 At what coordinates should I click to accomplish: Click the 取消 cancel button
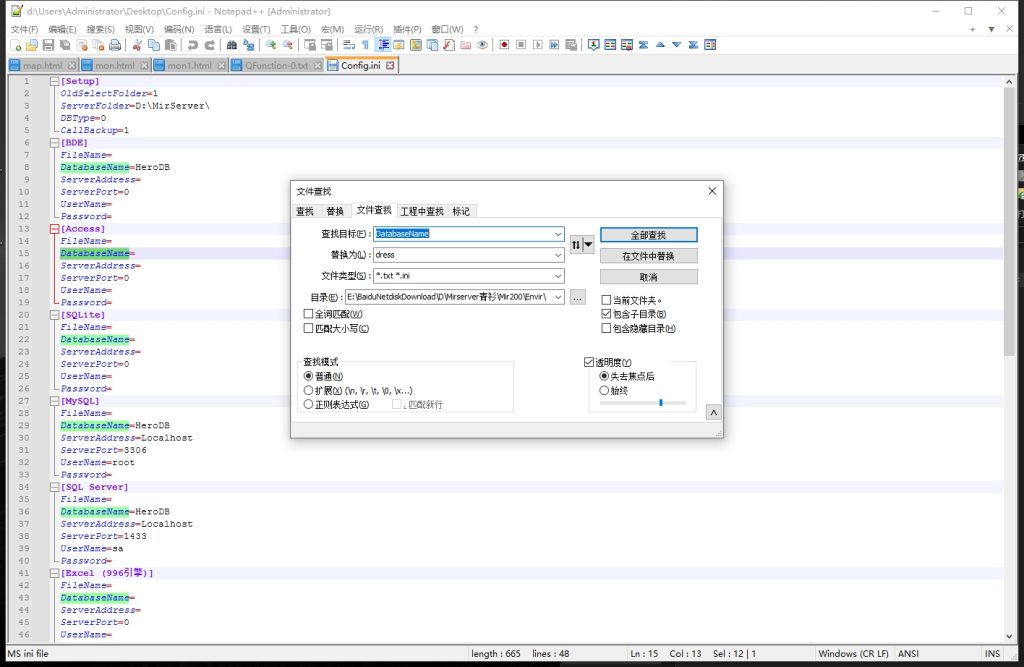[x=648, y=277]
